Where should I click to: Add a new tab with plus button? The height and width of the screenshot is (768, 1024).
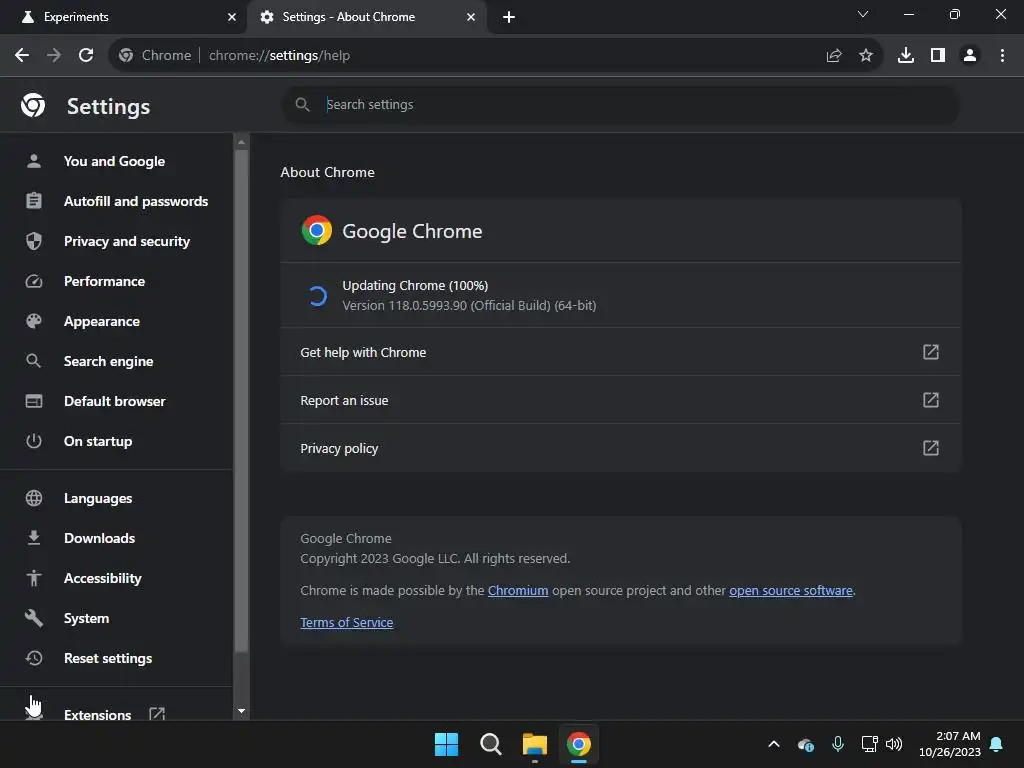(x=509, y=17)
